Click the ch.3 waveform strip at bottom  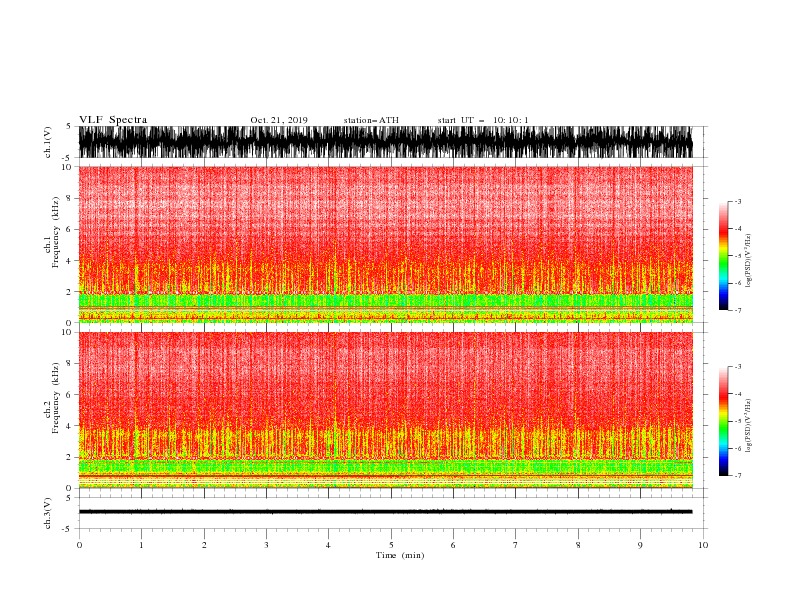[x=385, y=512]
